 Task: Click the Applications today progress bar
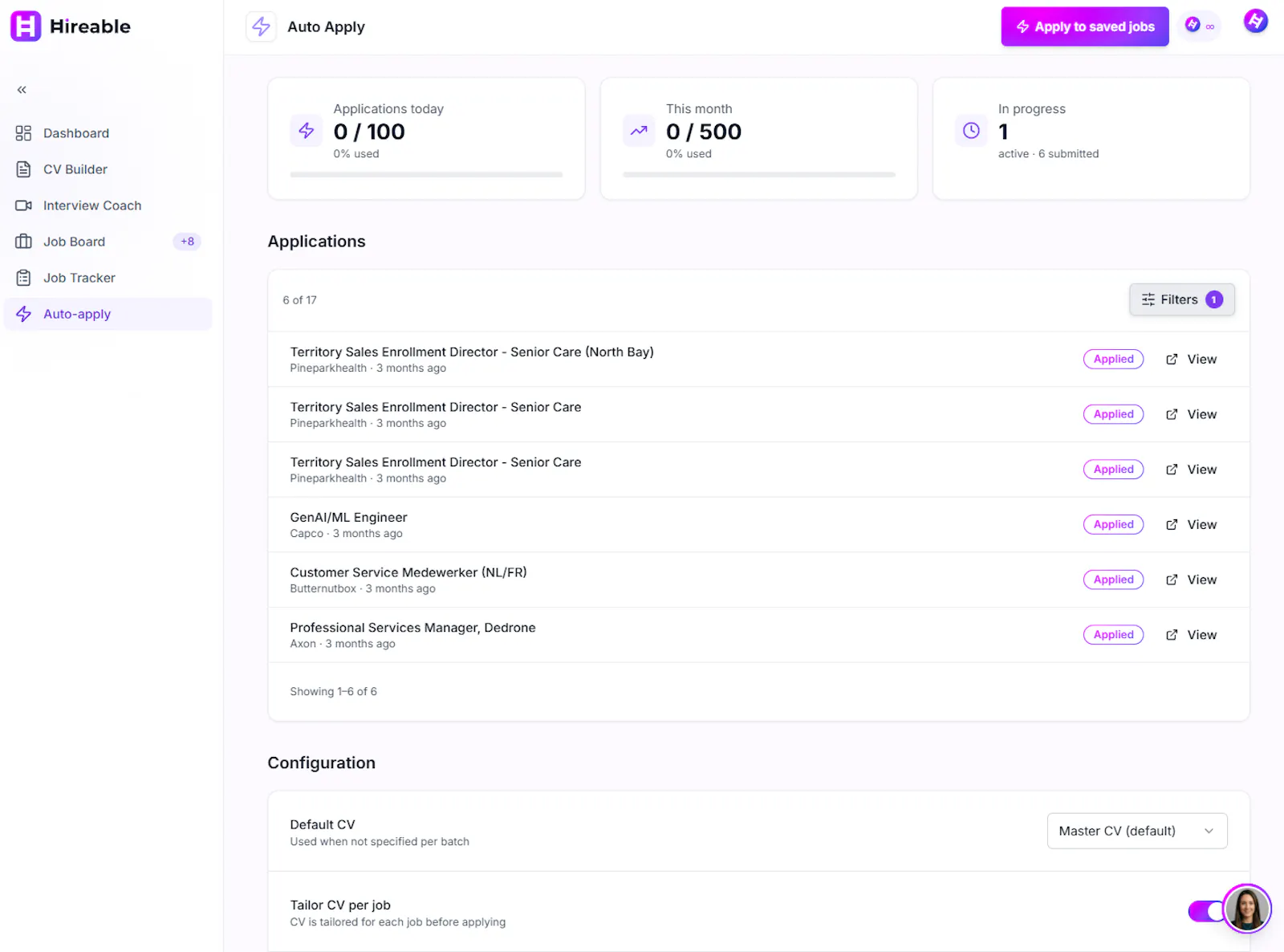click(x=426, y=174)
